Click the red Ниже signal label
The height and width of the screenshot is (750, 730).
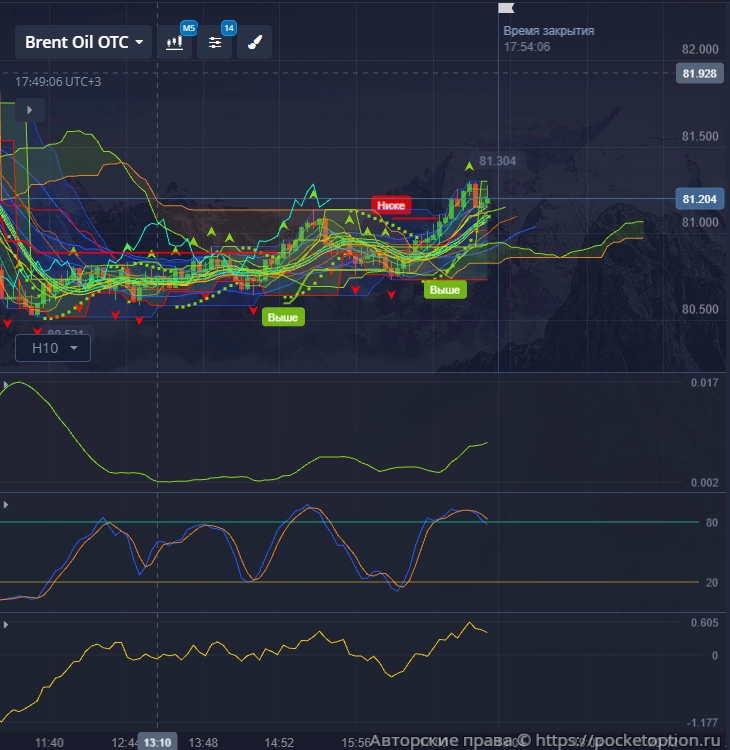pyautogui.click(x=391, y=205)
